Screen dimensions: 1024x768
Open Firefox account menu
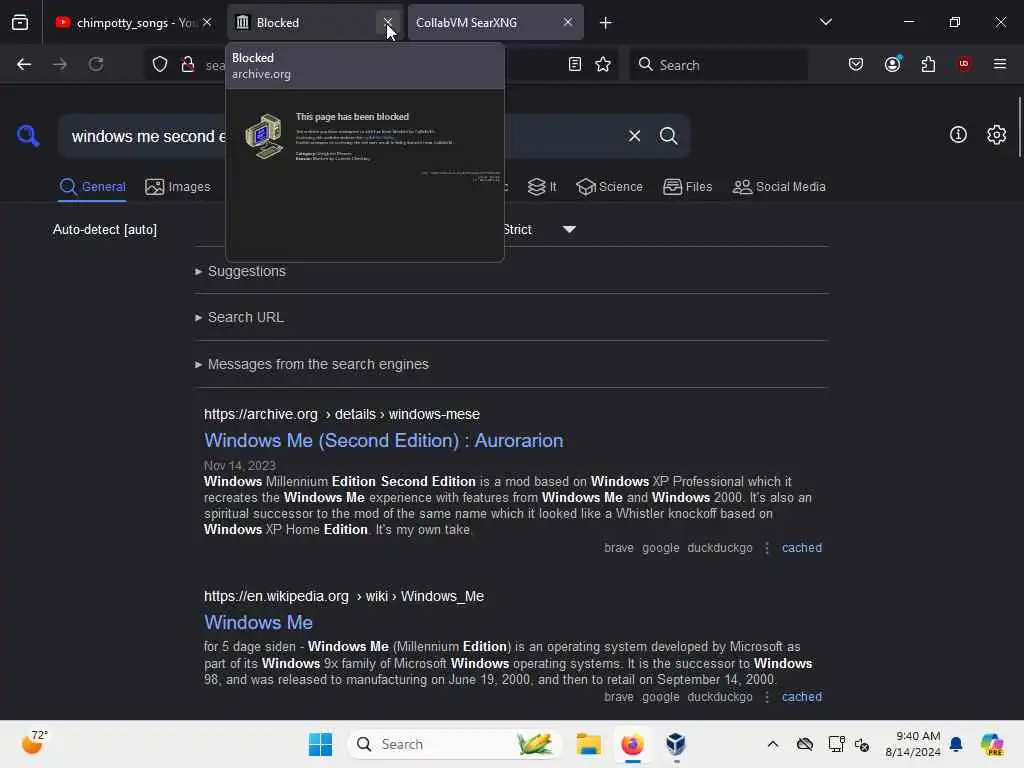892,64
